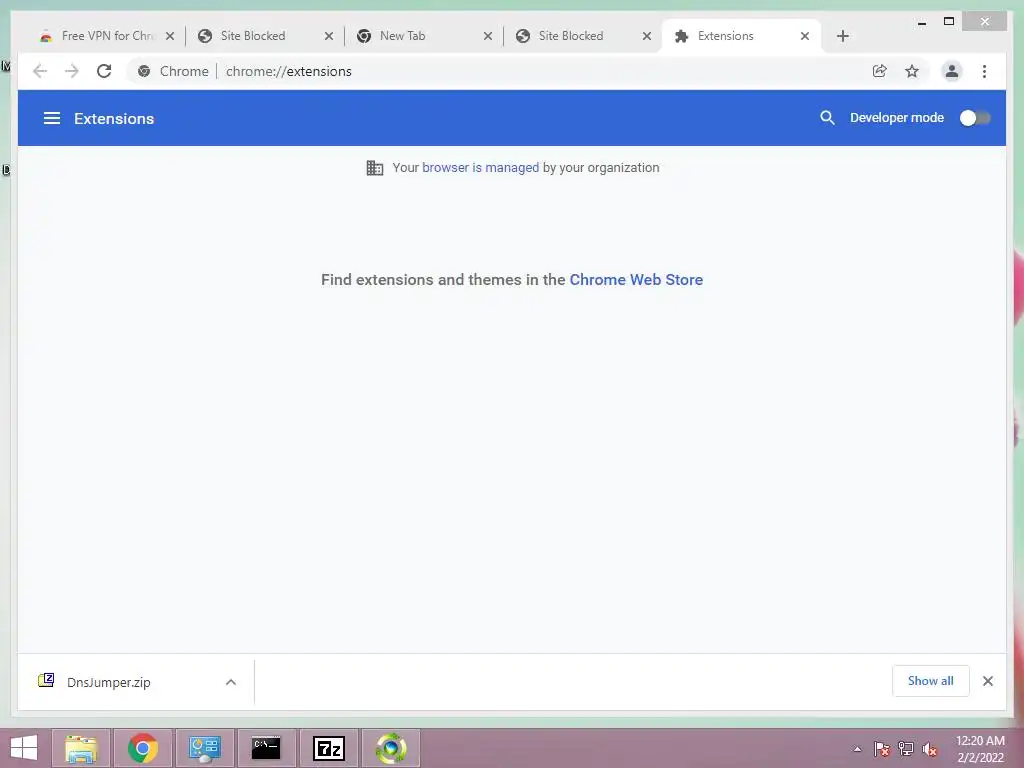This screenshot has width=1024, height=768.
Task: Search extensions with the magnifier icon
Action: (827, 118)
